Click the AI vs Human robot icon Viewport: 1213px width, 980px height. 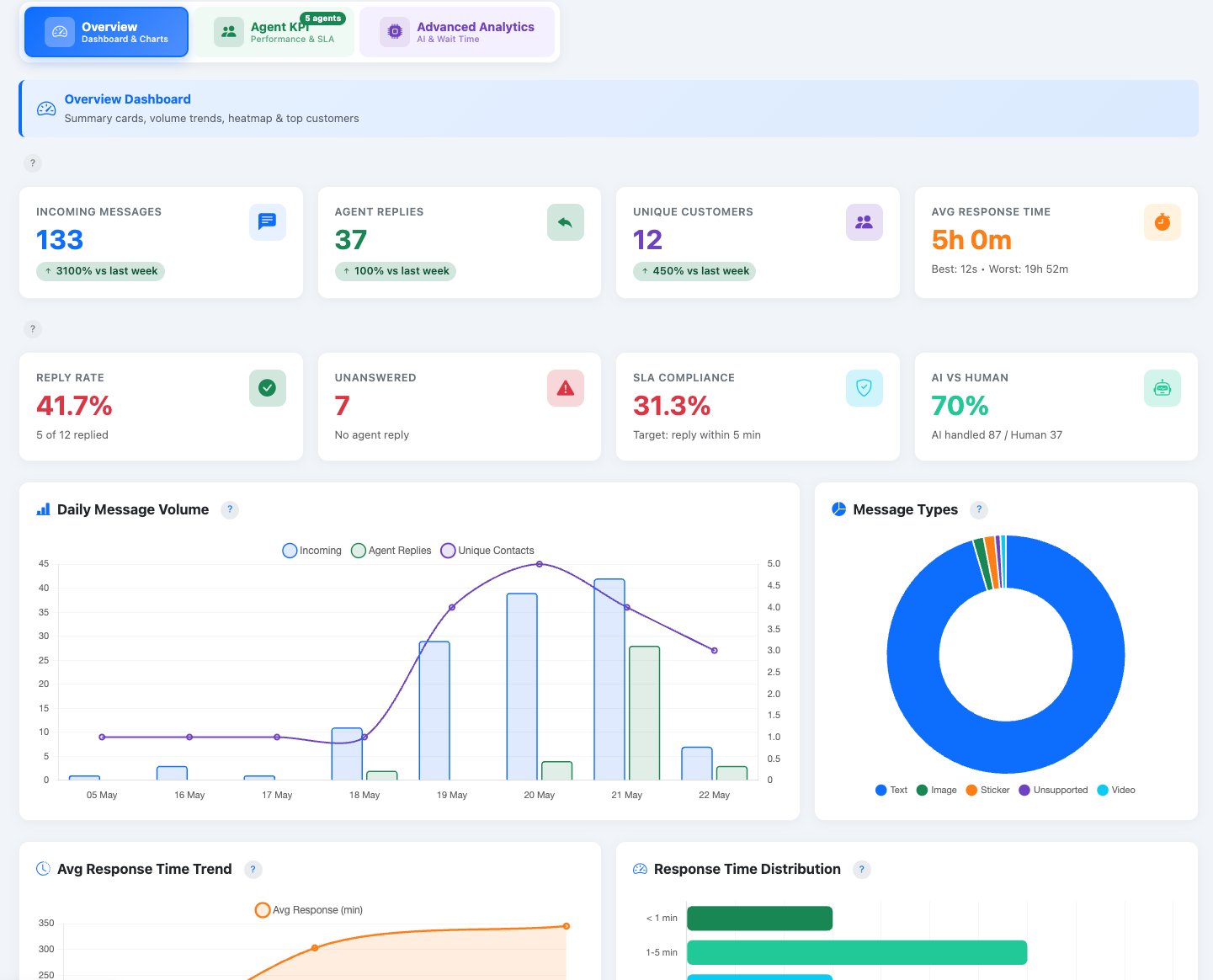1162,388
